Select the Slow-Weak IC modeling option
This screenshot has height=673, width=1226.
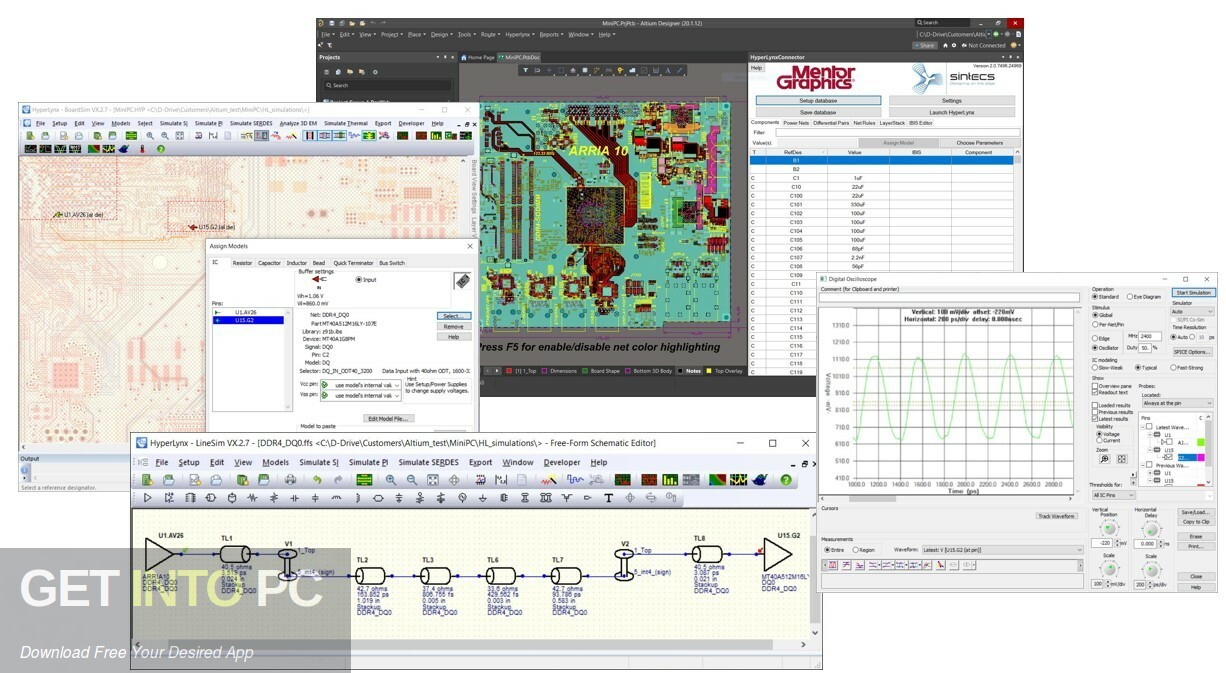(1095, 368)
